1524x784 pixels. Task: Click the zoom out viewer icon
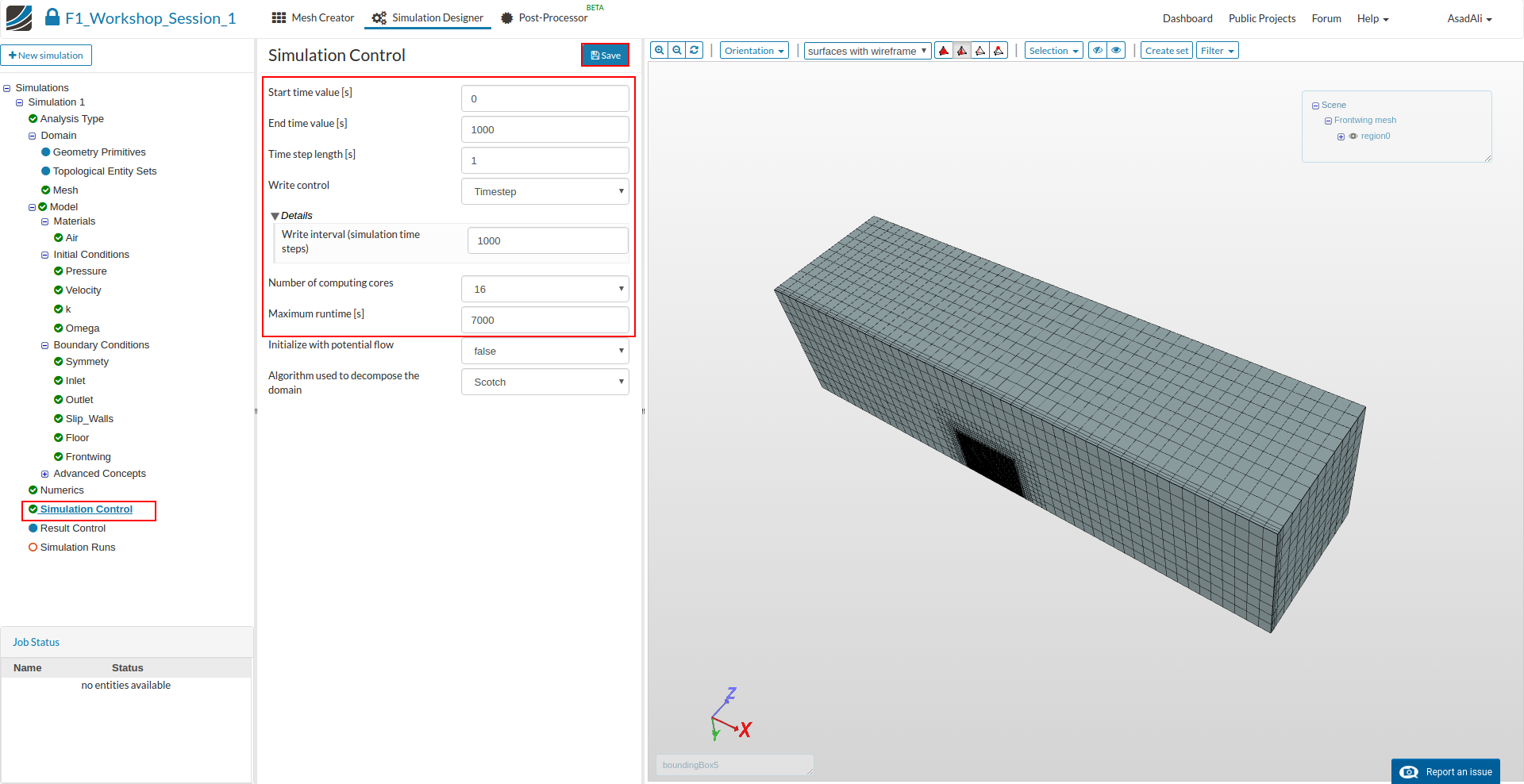coord(677,50)
